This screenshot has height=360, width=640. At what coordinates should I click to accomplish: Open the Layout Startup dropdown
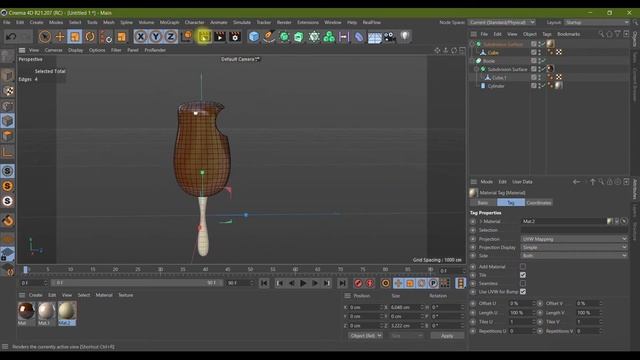coord(596,22)
